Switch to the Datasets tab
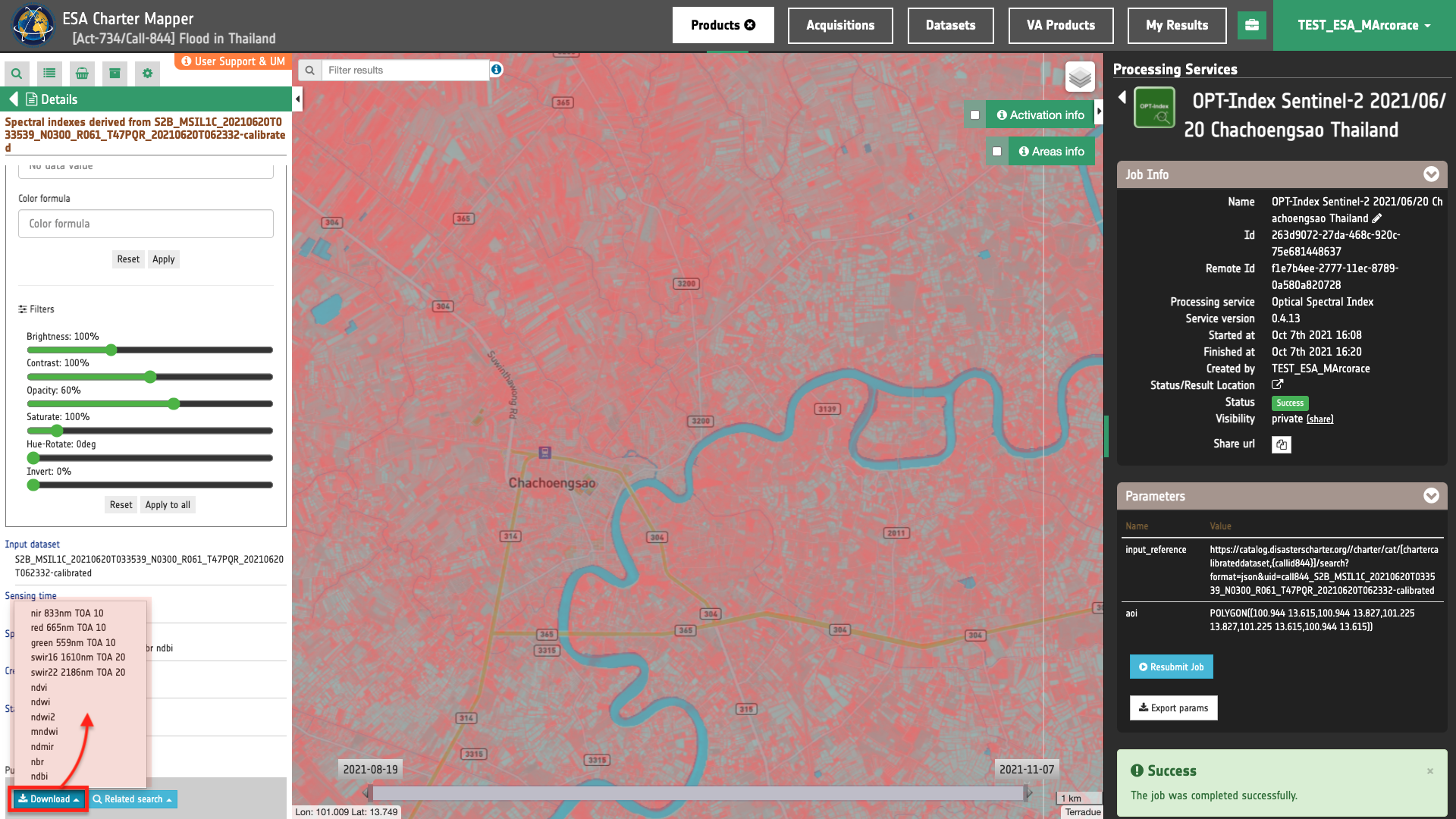The height and width of the screenshot is (819, 1456). tap(951, 25)
